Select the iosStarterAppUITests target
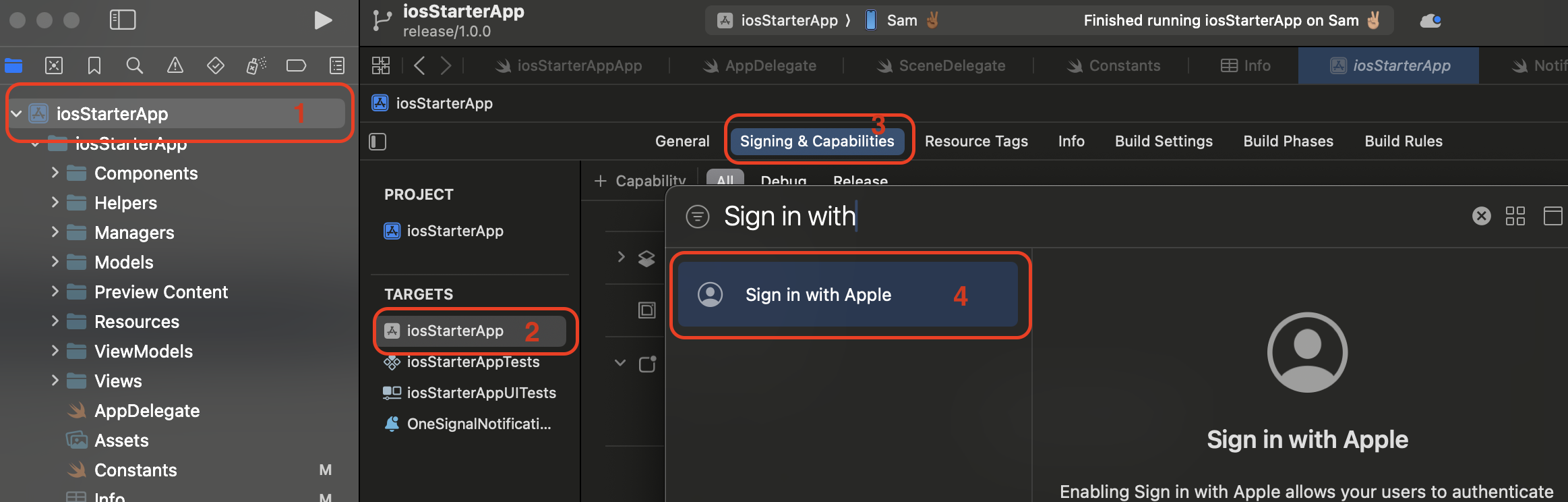The width and height of the screenshot is (1568, 502). click(470, 393)
